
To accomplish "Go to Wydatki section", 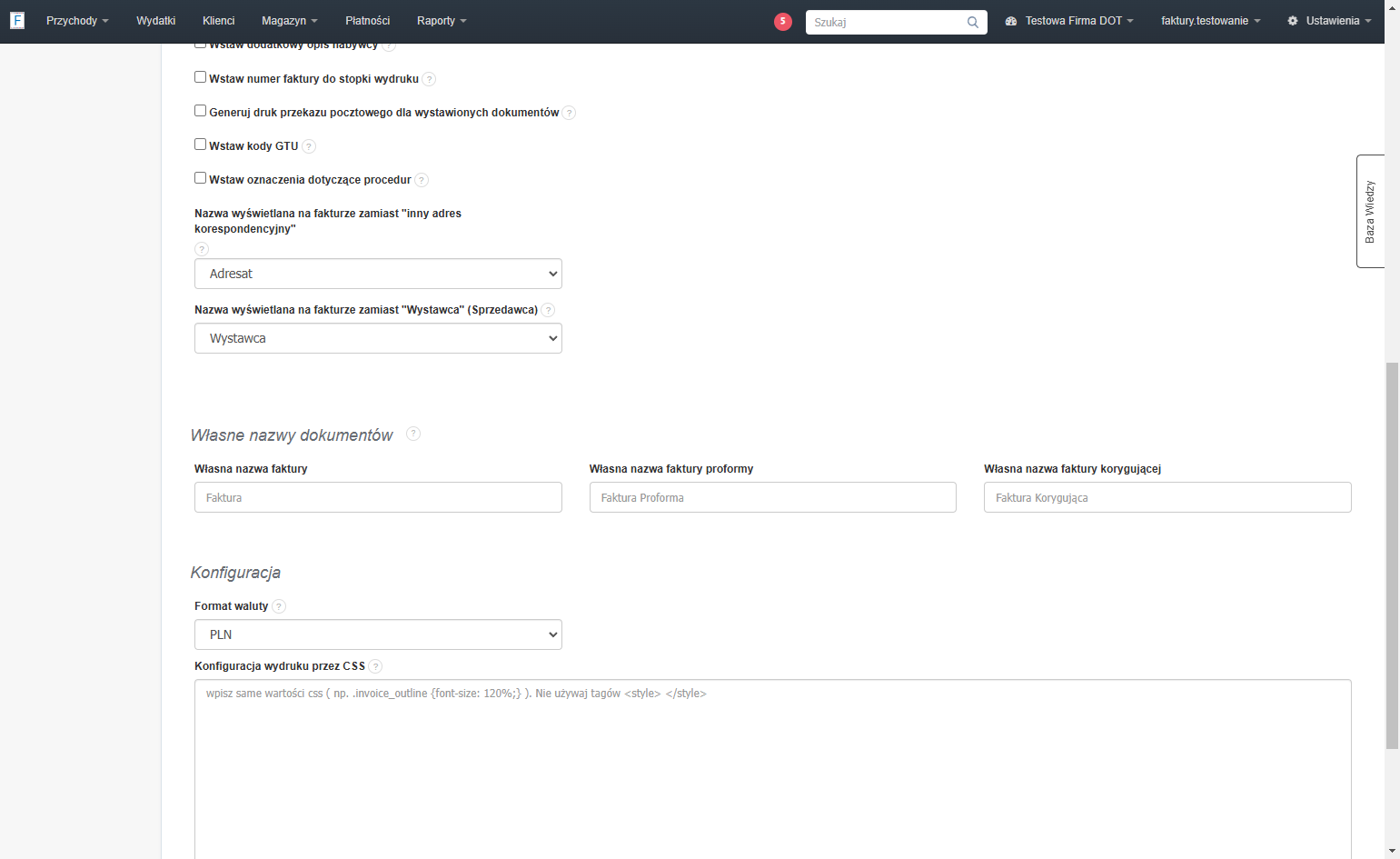I will 155,21.
